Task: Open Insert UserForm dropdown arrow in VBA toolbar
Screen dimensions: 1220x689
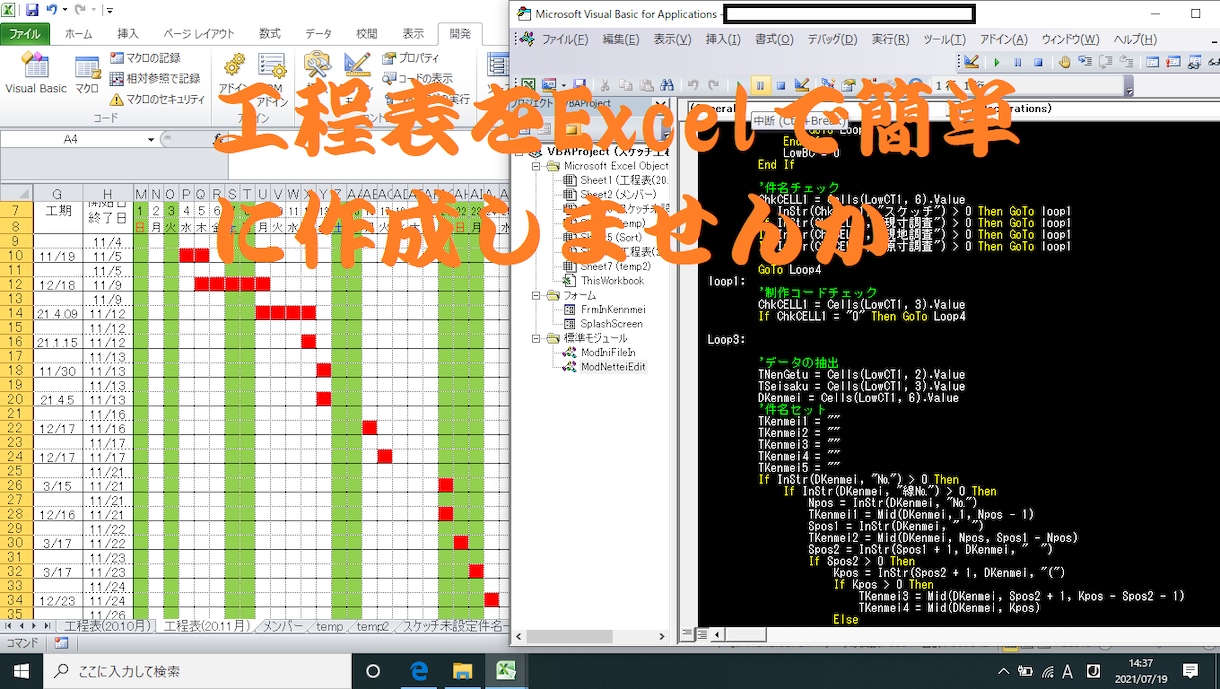Action: coord(563,85)
